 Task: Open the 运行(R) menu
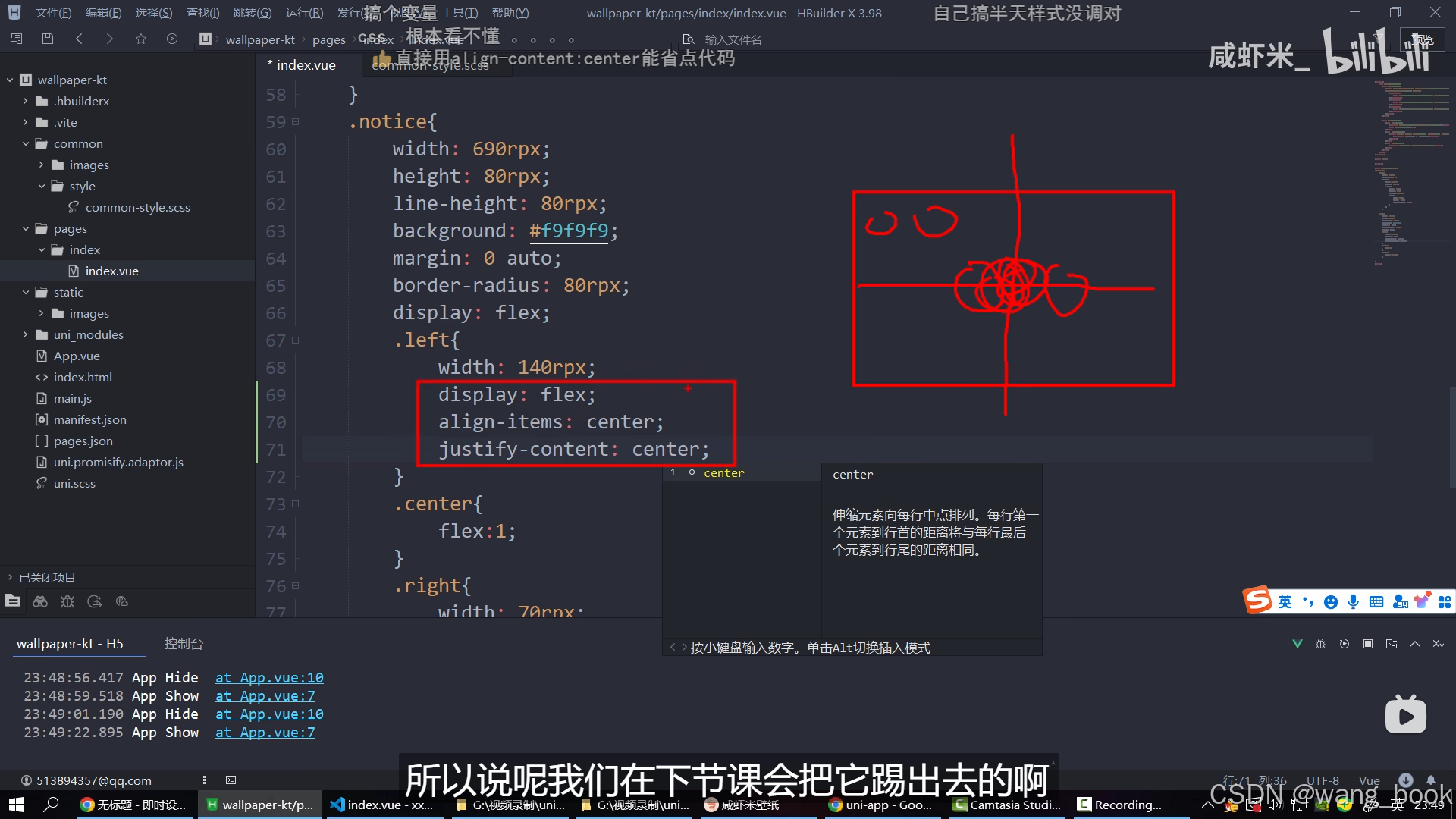click(304, 13)
